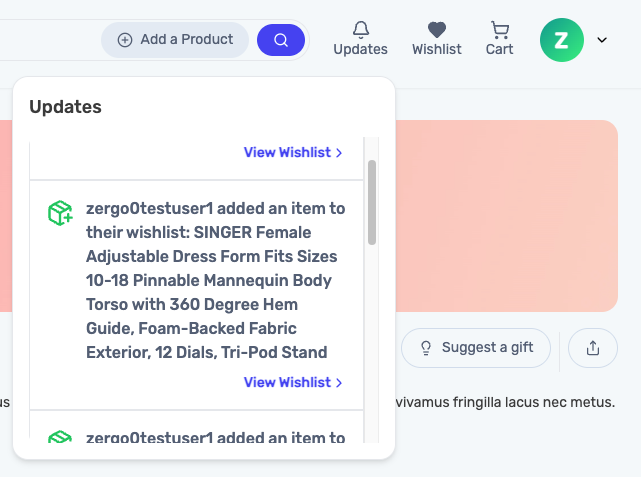Select the Wishlist label in header
Viewport: 641px width, 477px height.
tap(437, 49)
